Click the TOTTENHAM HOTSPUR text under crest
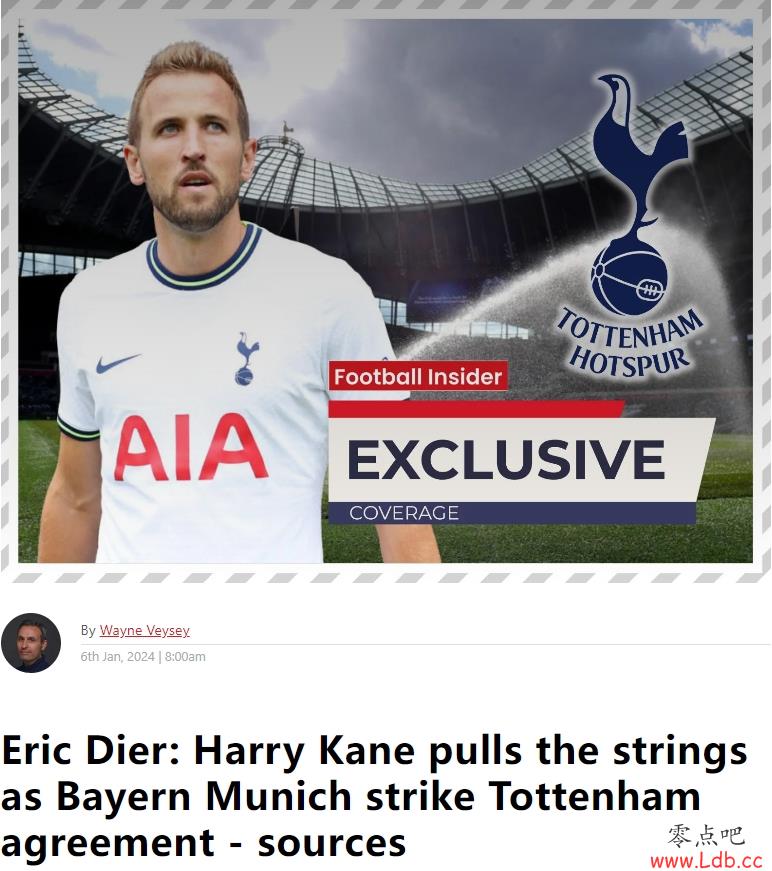 [630, 342]
